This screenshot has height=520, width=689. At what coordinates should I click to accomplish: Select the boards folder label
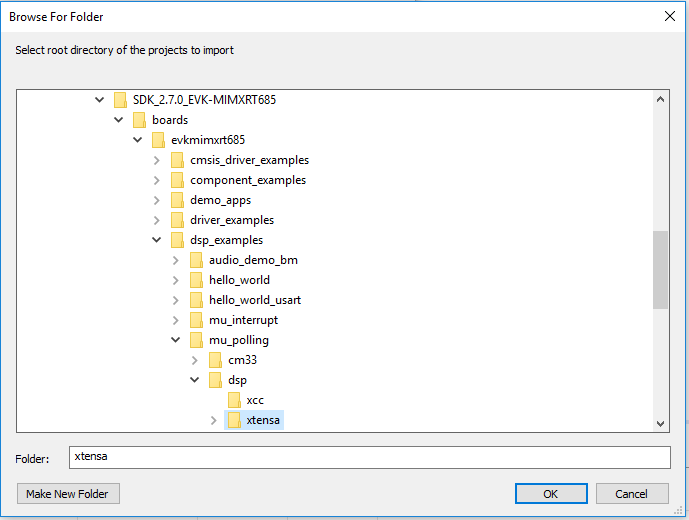[170, 120]
